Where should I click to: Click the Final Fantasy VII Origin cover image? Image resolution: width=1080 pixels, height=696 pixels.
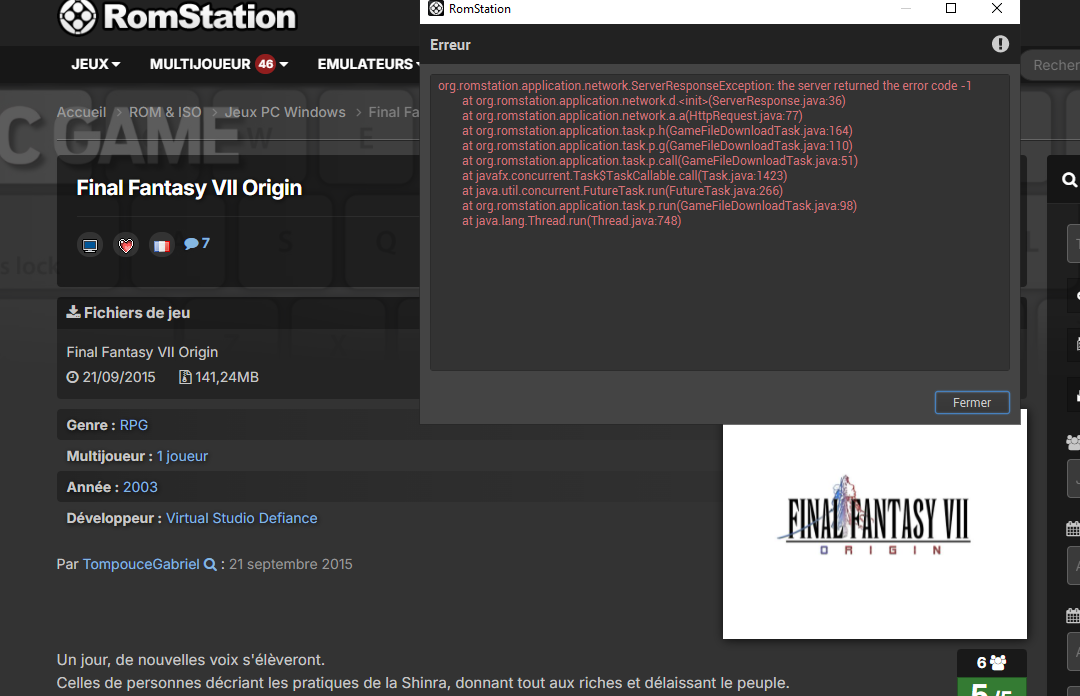tap(875, 532)
